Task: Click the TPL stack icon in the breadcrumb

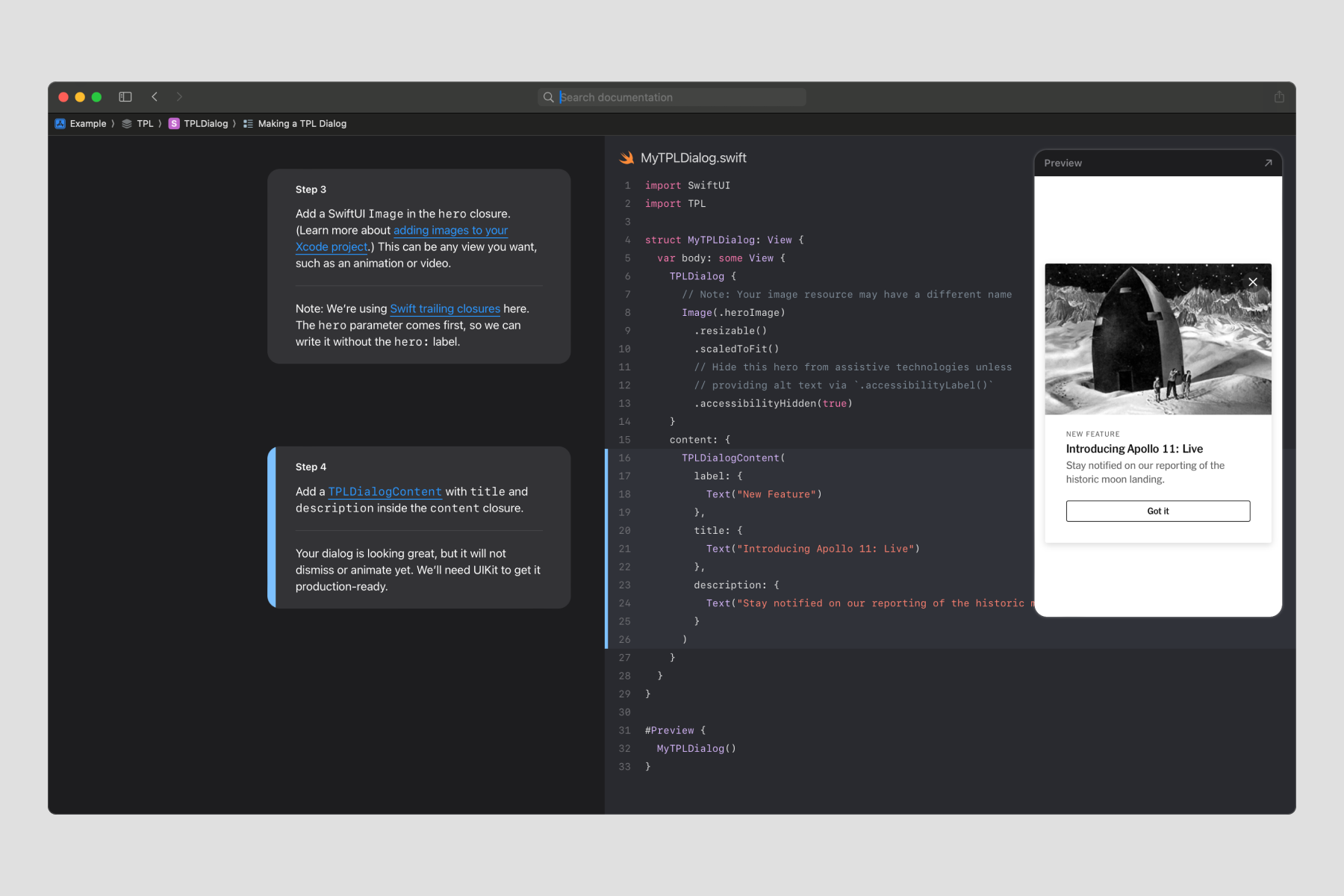Action: pyautogui.click(x=127, y=124)
